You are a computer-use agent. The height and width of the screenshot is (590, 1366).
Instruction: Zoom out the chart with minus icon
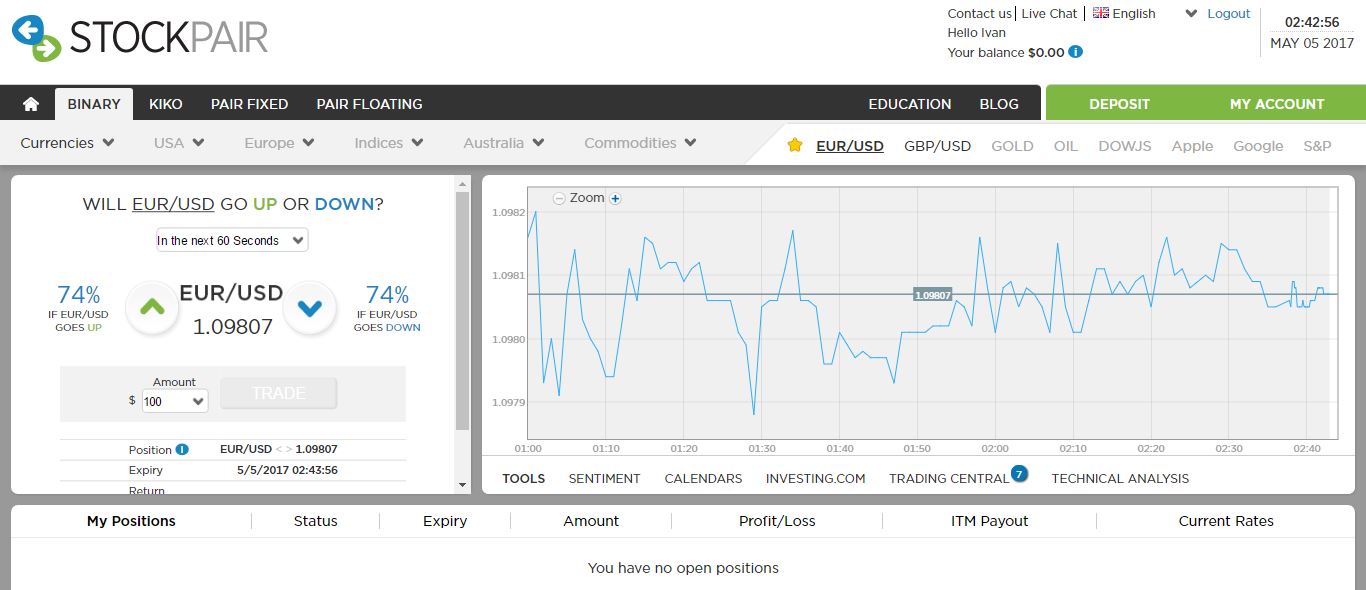(x=559, y=199)
